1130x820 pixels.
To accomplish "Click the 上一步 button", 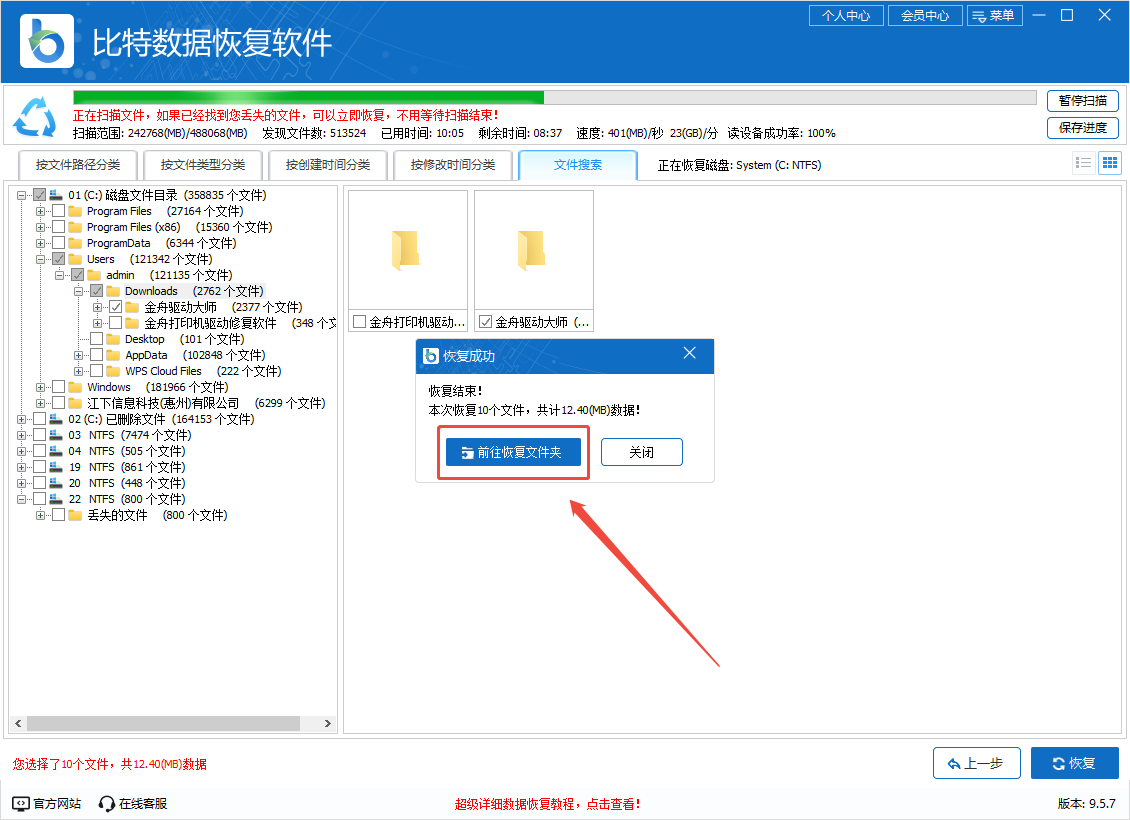I will tap(976, 763).
